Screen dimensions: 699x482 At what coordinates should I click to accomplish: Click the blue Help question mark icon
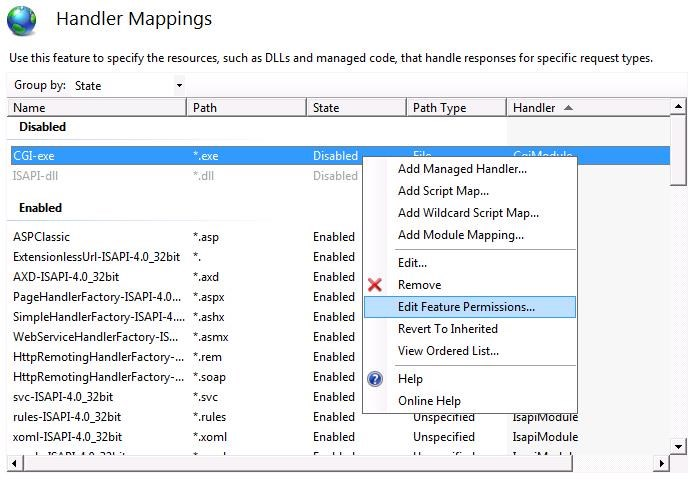[x=375, y=379]
